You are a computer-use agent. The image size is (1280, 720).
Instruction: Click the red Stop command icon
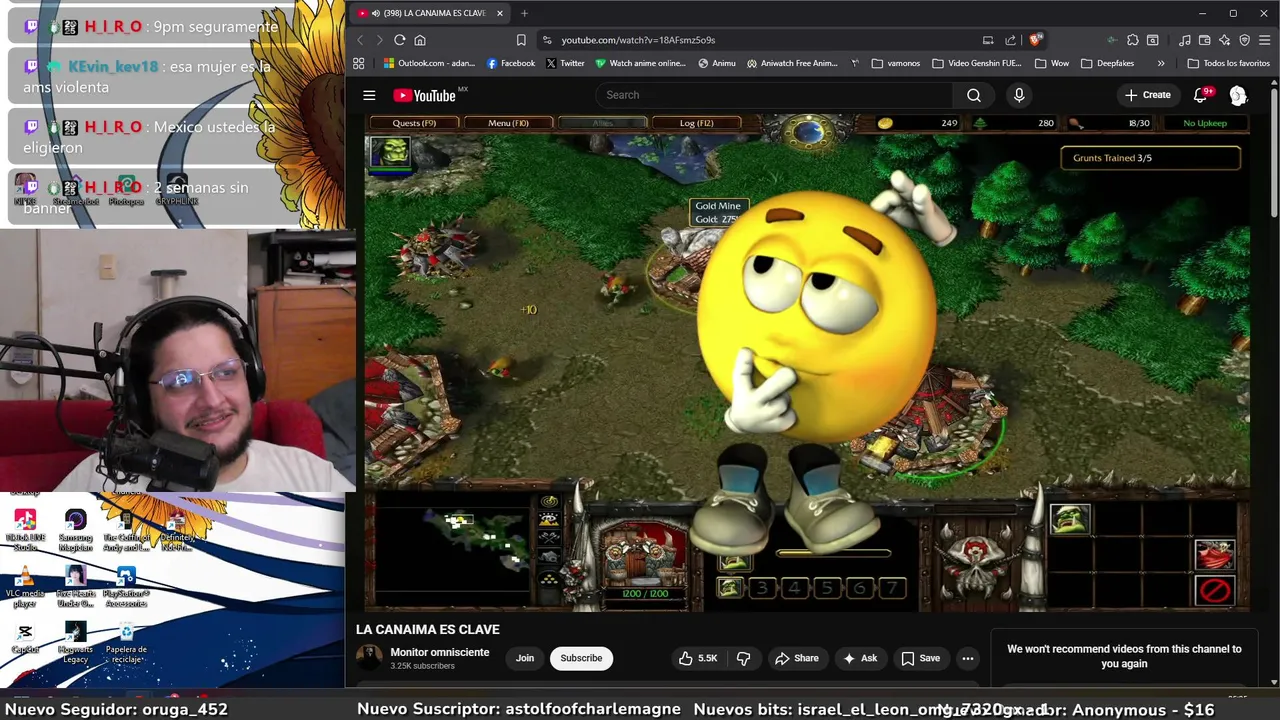pos(1215,590)
